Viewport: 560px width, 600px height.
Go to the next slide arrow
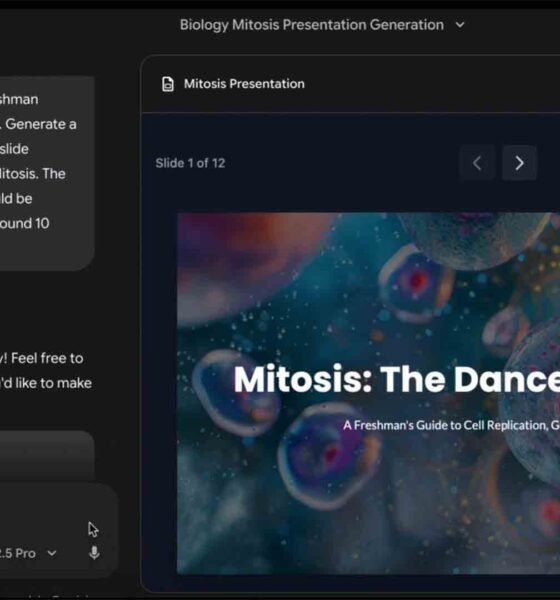(x=519, y=163)
